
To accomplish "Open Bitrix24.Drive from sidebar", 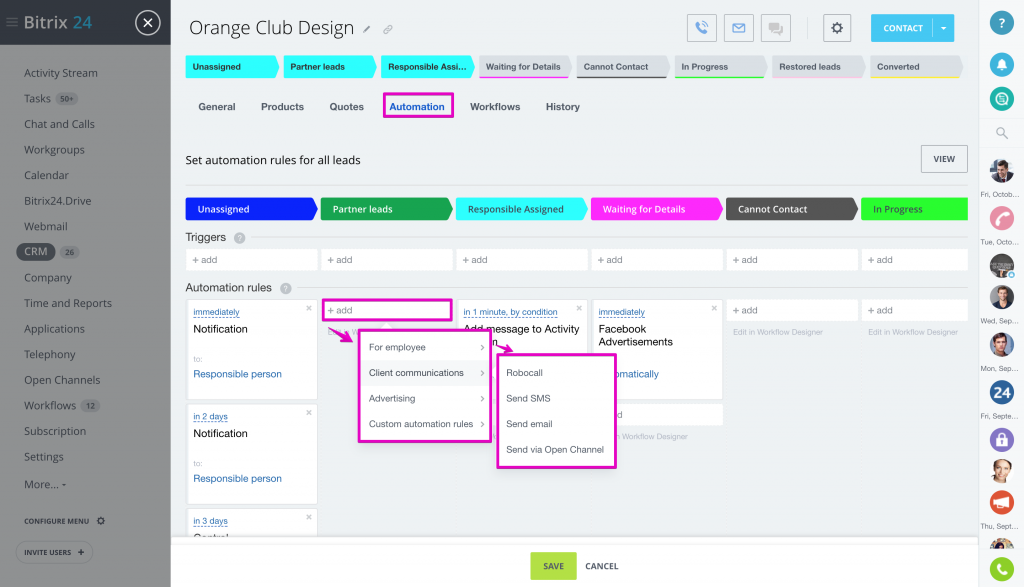I will [x=57, y=201].
